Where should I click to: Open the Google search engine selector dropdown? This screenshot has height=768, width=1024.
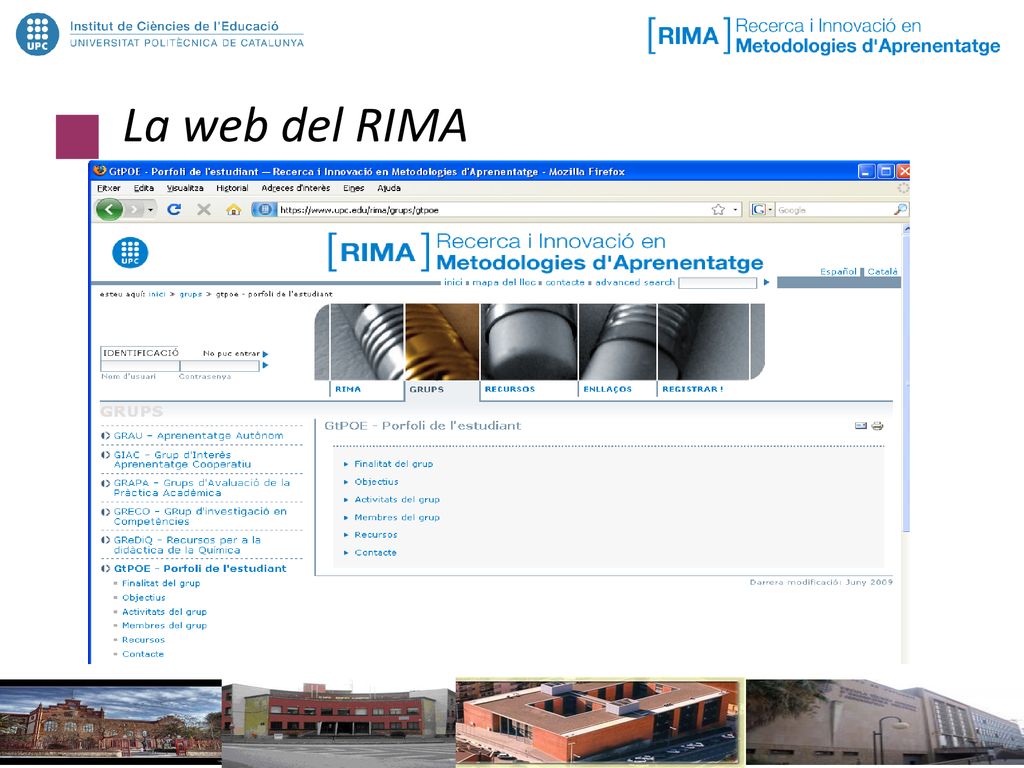tap(761, 210)
